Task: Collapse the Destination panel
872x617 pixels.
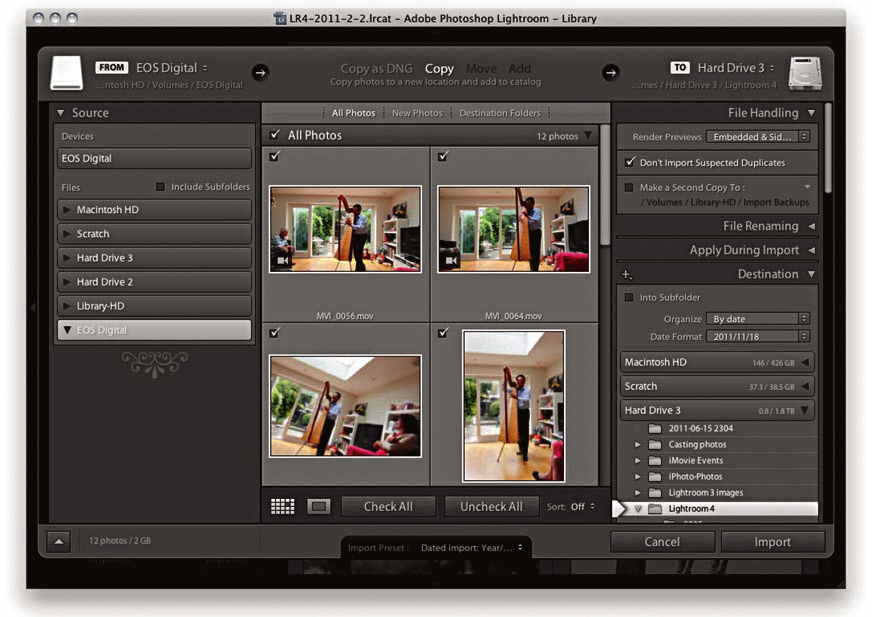Action: click(x=812, y=274)
